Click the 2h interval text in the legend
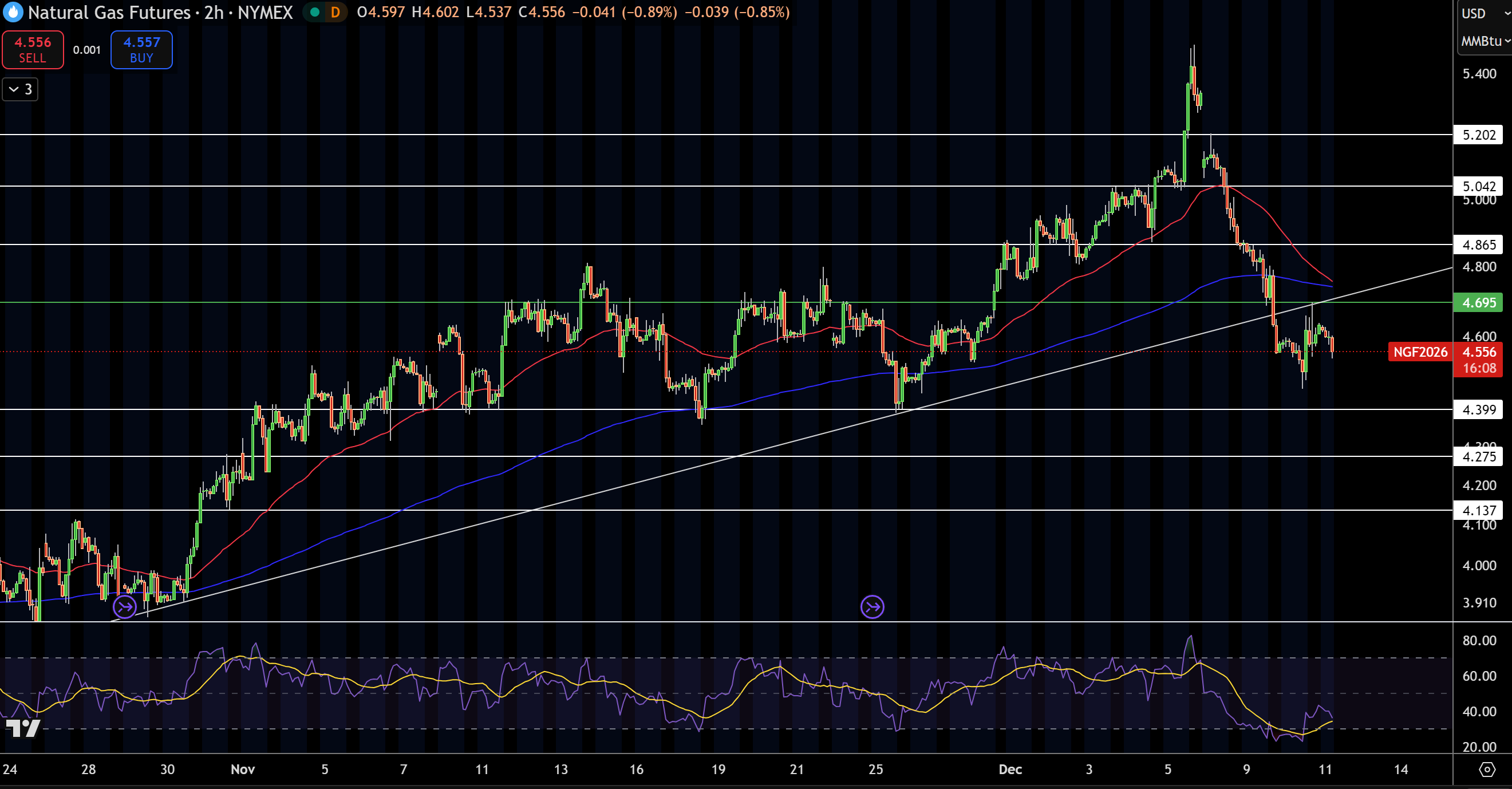 coord(213,13)
